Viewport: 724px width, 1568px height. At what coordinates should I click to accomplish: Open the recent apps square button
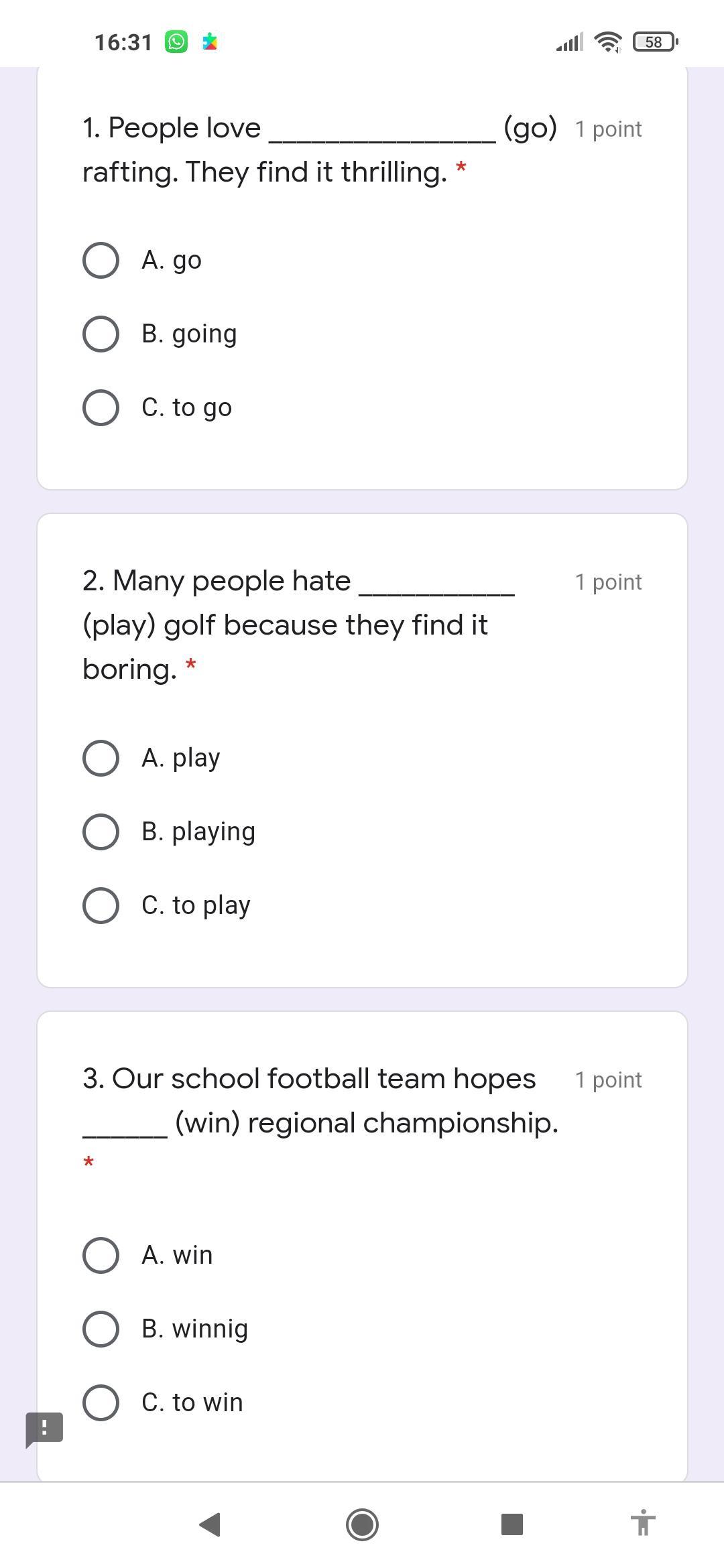512,1524
